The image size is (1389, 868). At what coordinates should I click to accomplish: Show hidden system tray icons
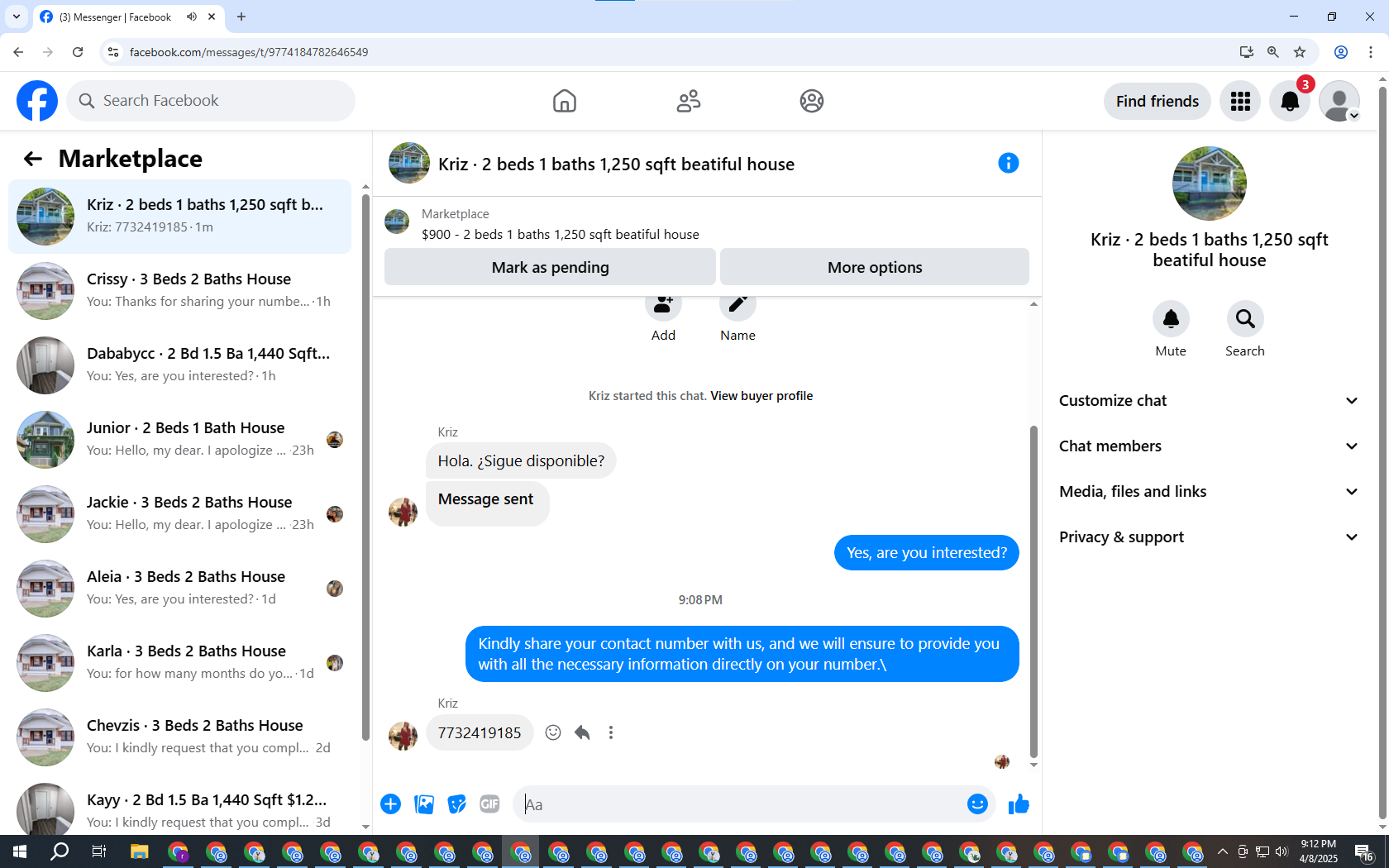coord(1223,851)
